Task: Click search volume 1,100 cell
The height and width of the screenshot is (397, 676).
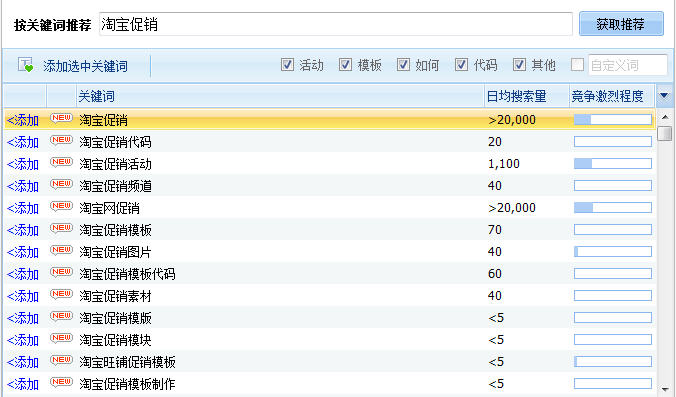Action: (504, 164)
